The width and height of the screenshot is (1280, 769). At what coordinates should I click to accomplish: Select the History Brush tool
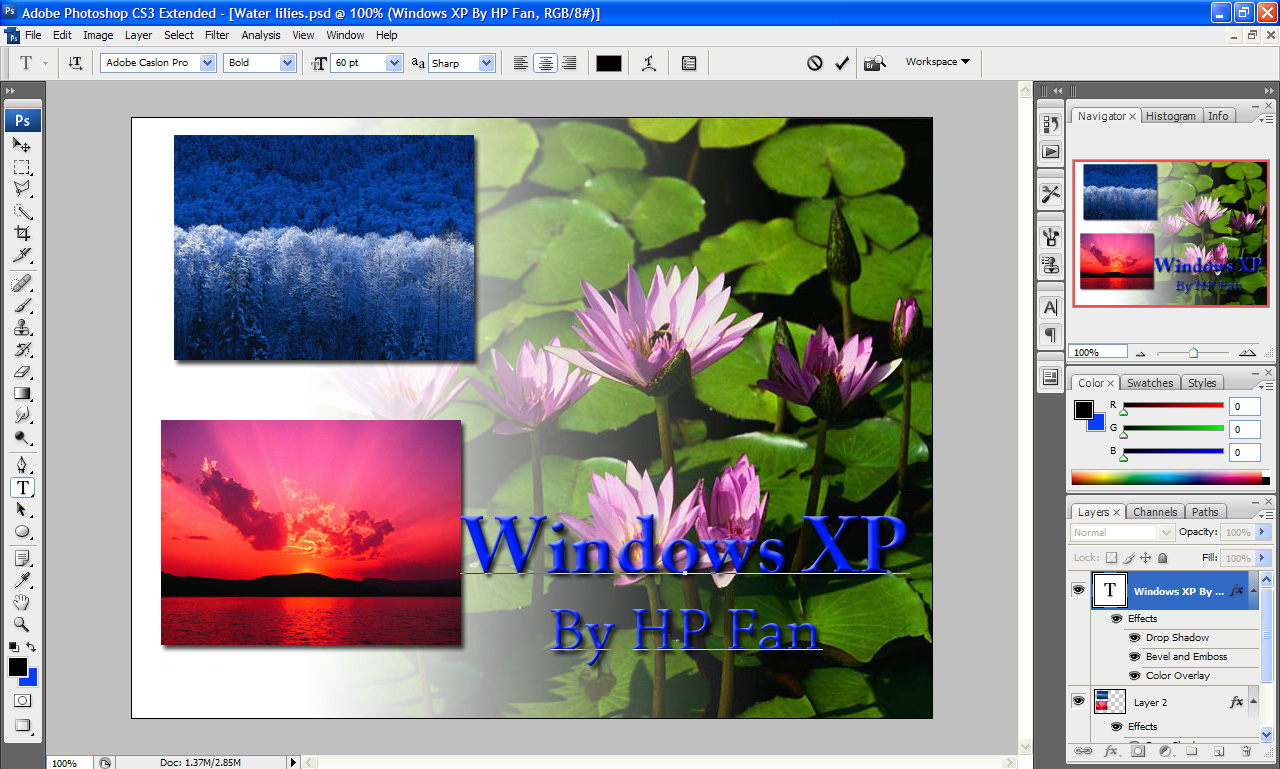pos(22,350)
